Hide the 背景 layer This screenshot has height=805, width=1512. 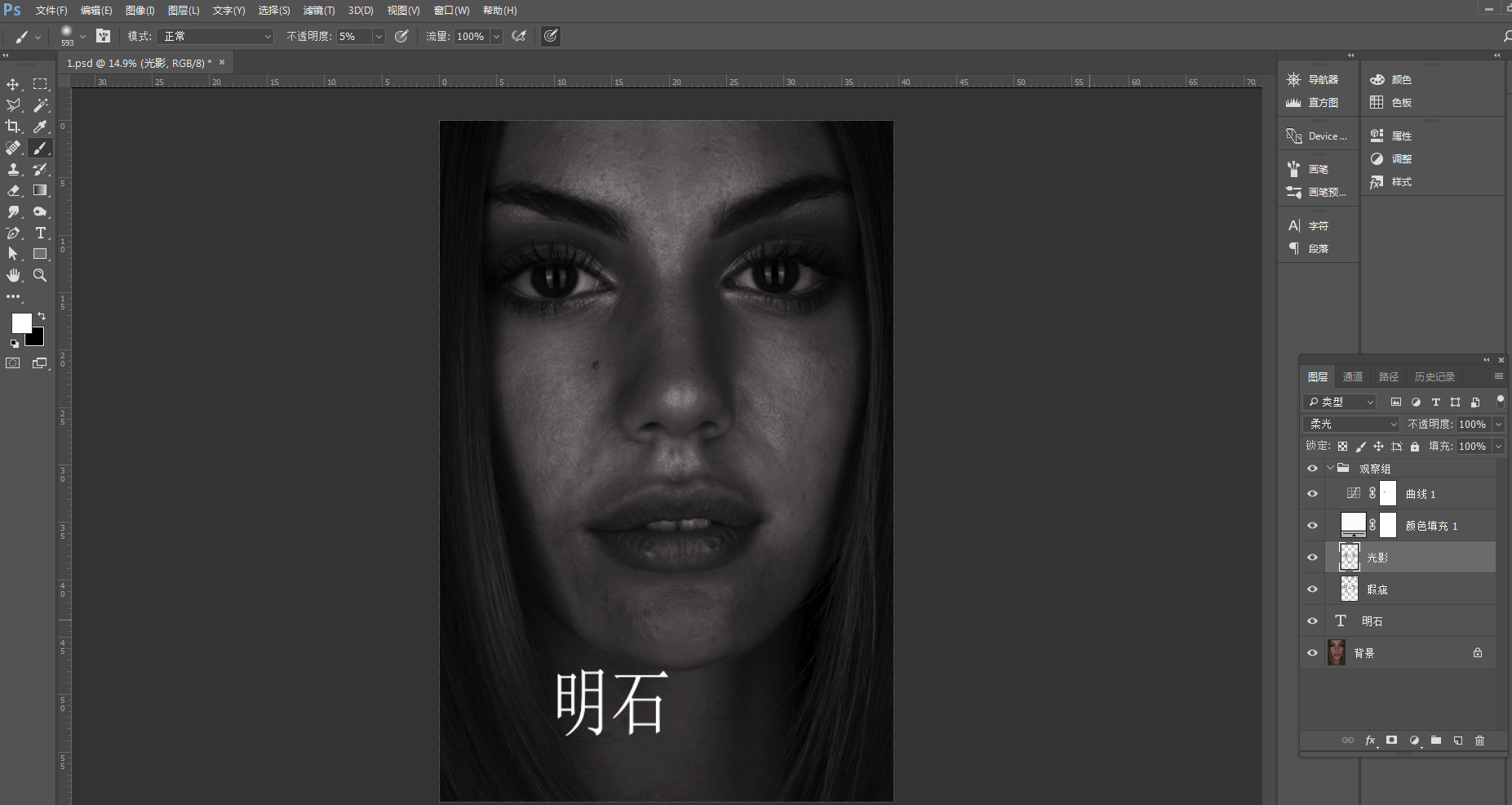tap(1312, 653)
